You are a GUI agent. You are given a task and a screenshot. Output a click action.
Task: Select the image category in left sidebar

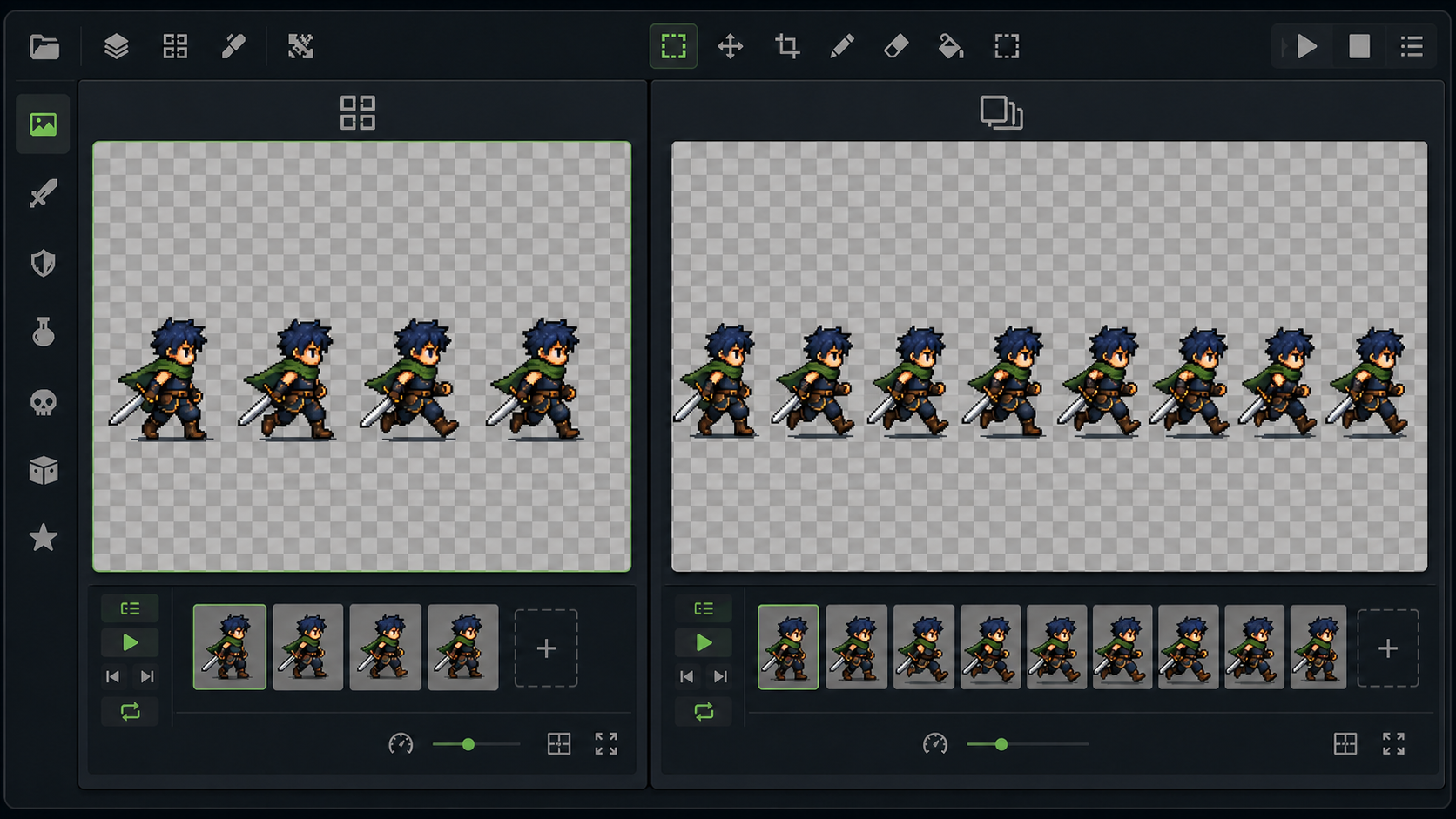tap(43, 124)
